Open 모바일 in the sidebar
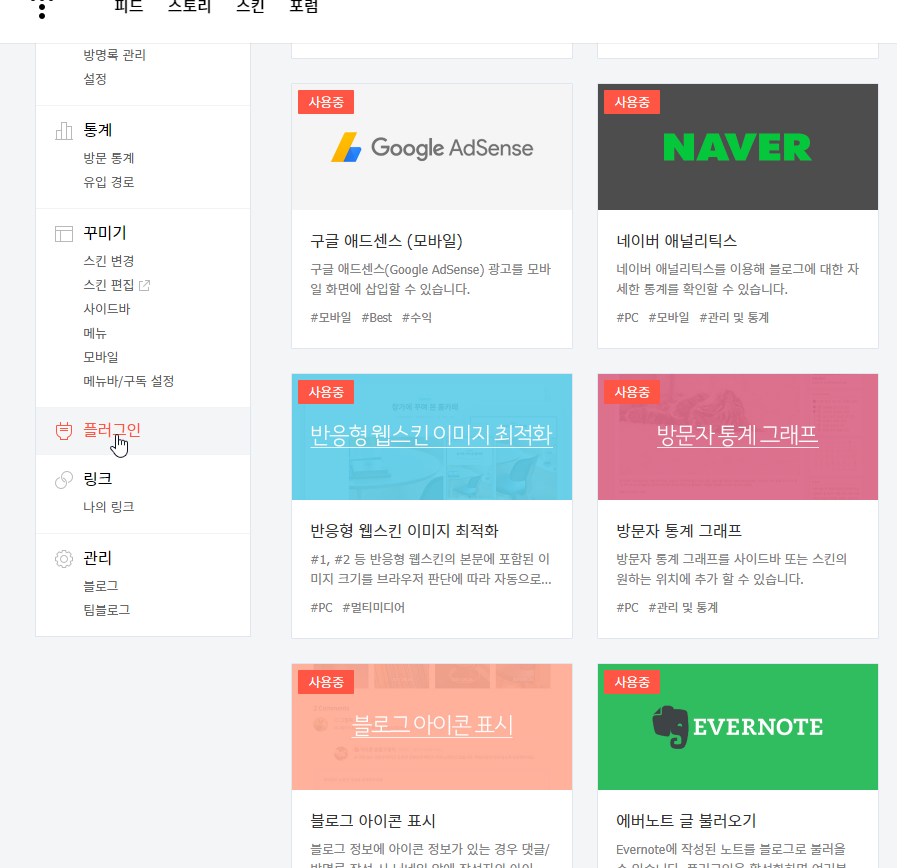897x868 pixels. (x=101, y=357)
